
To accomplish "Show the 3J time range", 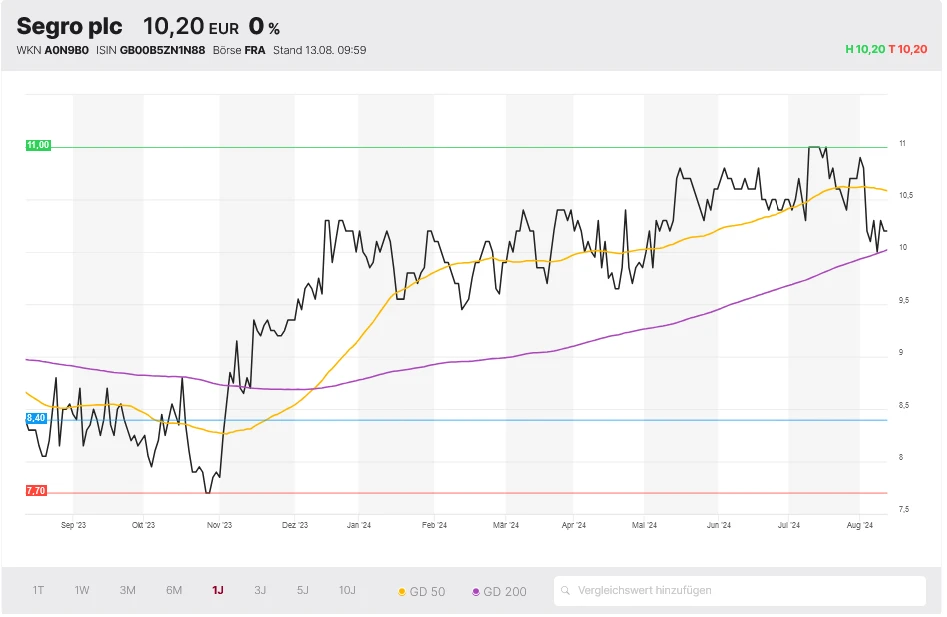I will [260, 590].
